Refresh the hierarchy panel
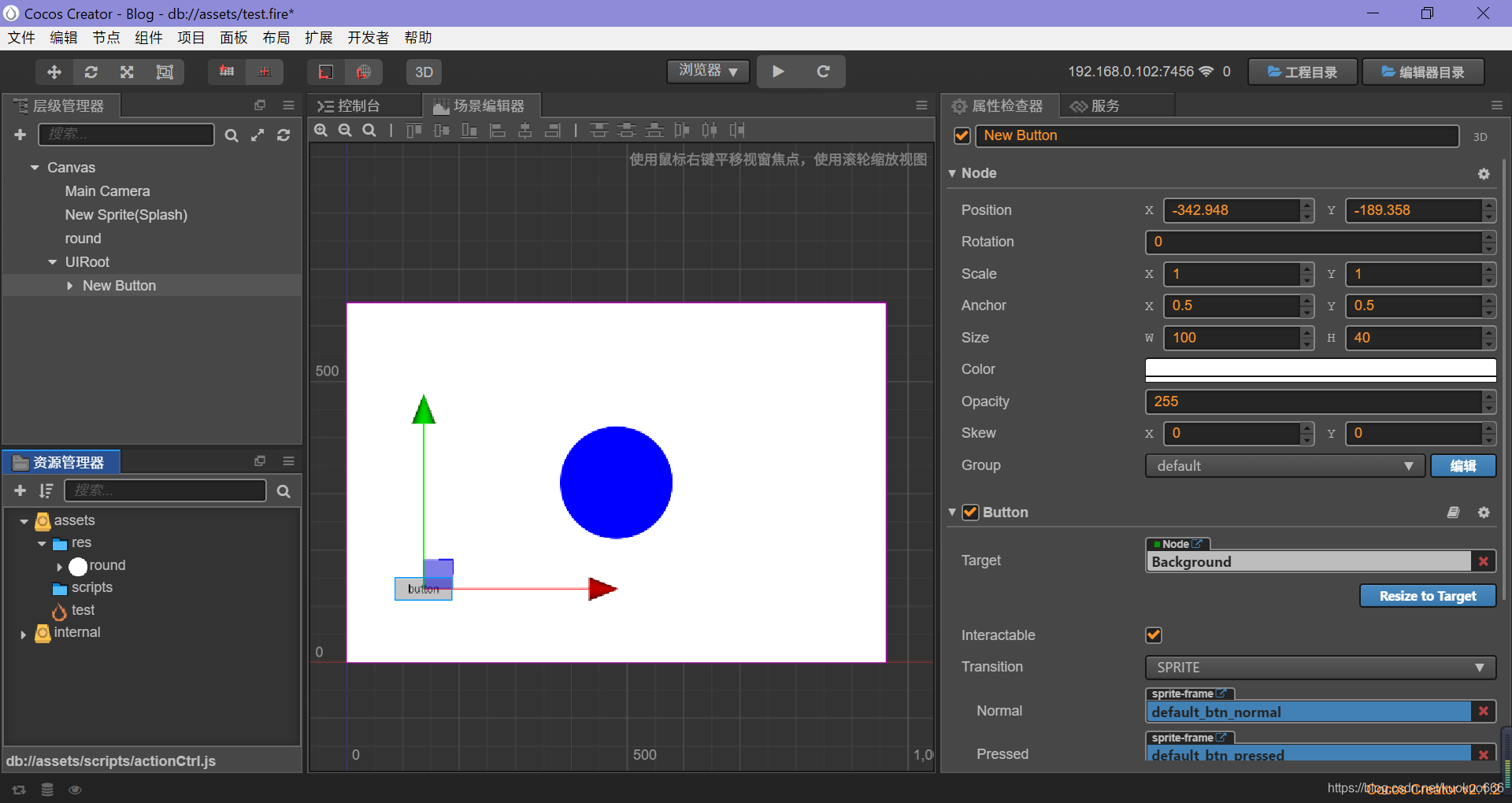Viewport: 1512px width, 803px height. click(x=283, y=135)
